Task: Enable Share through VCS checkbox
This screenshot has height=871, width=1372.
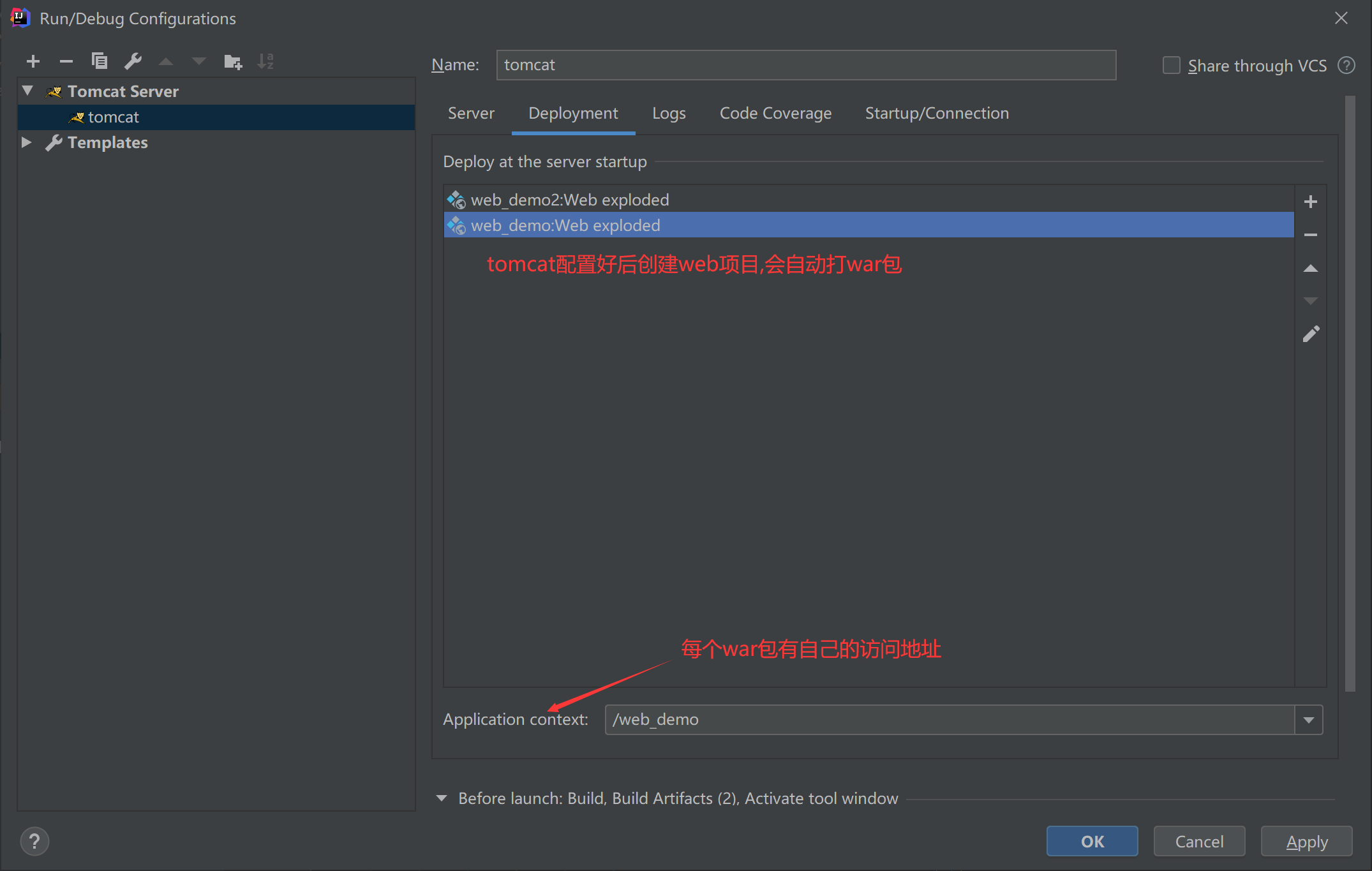Action: 1172,65
